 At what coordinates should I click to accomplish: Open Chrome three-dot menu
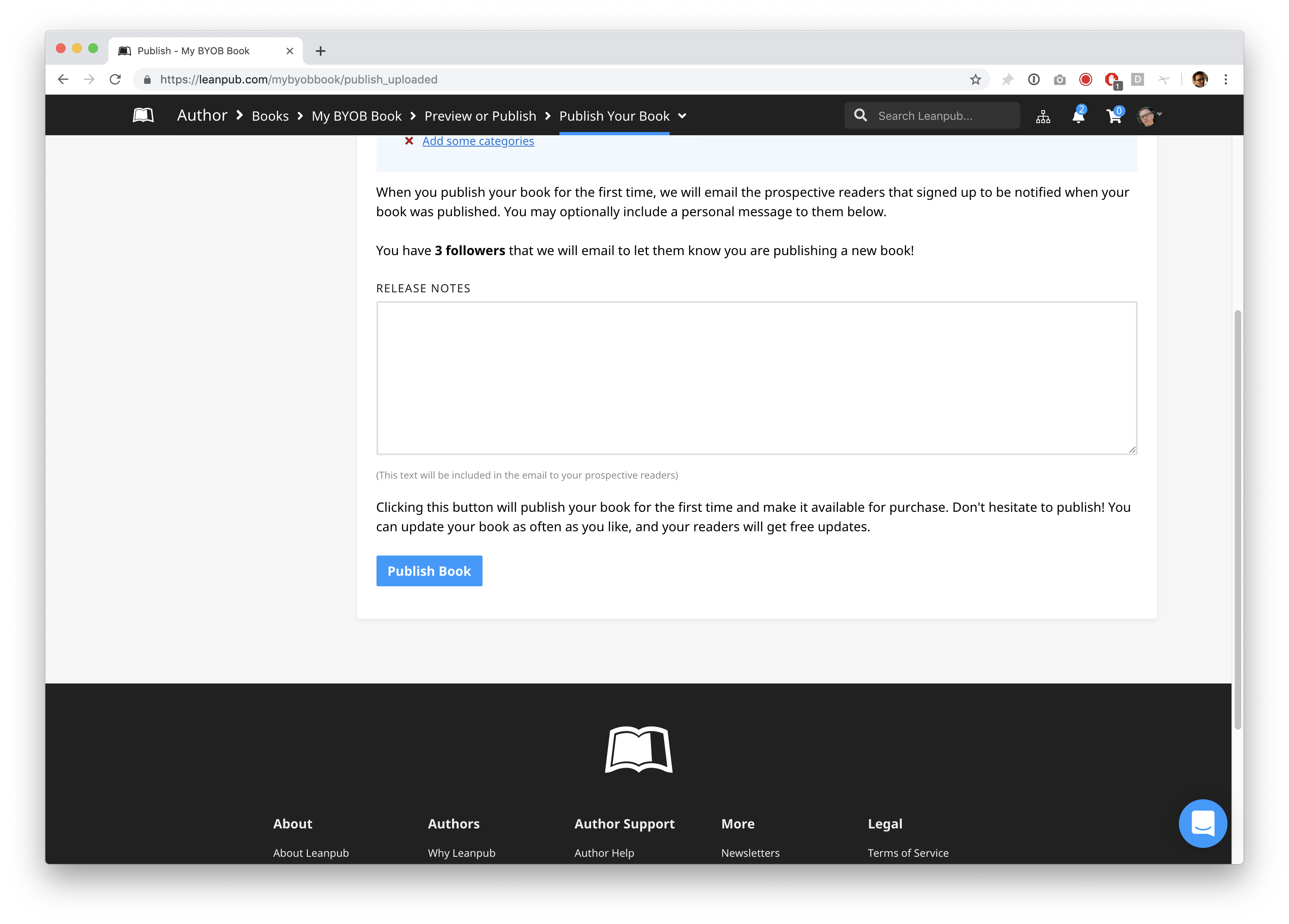(x=1226, y=80)
